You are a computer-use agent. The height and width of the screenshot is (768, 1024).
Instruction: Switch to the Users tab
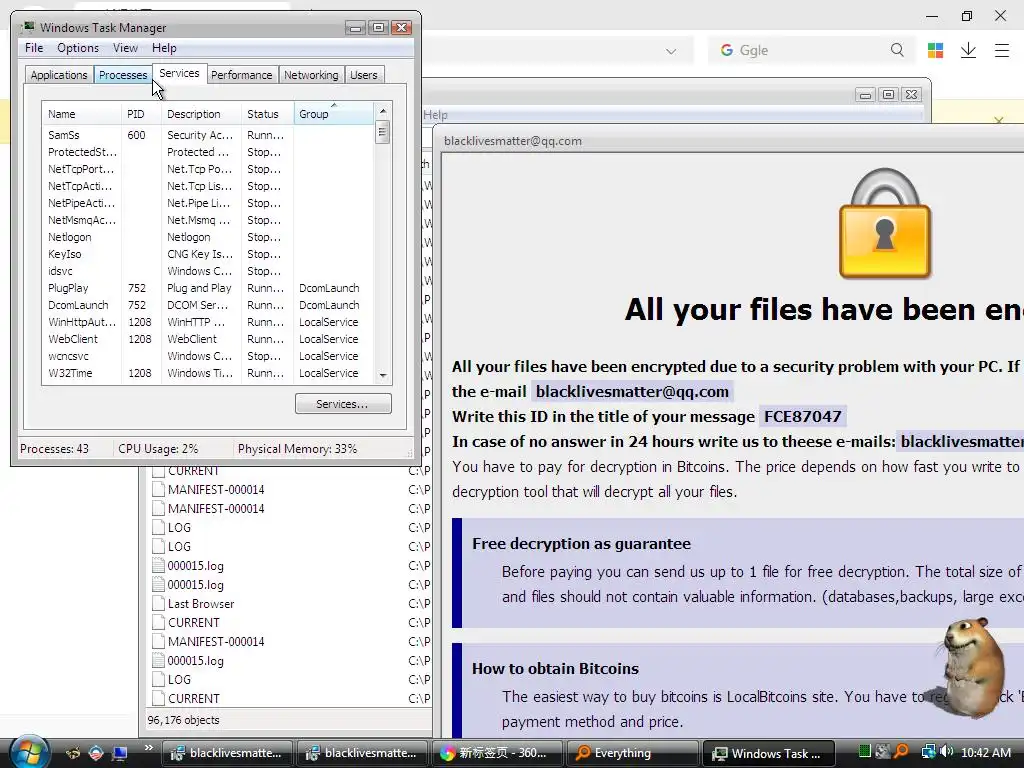pyautogui.click(x=363, y=74)
